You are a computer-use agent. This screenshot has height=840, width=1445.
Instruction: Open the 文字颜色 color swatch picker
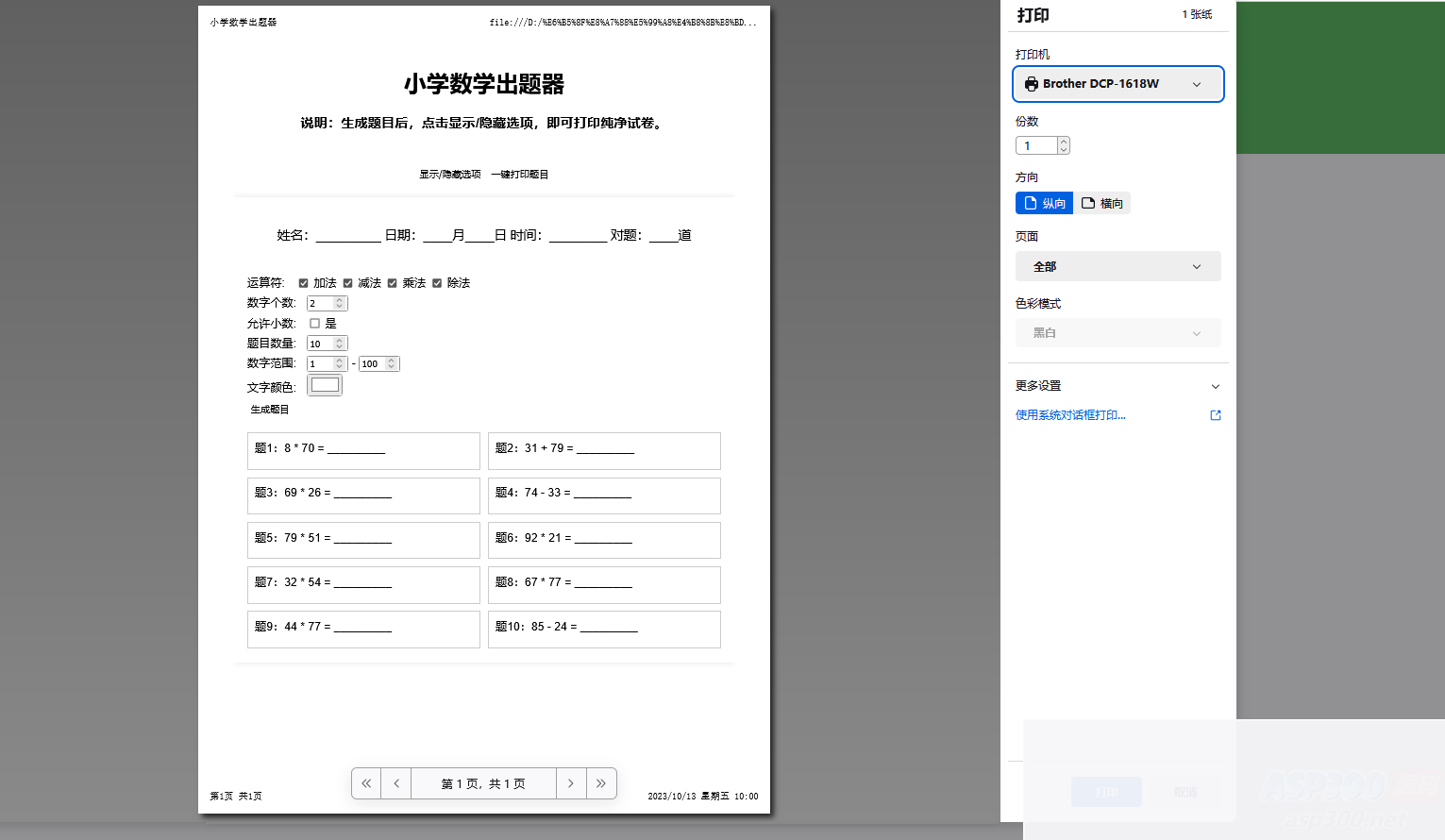tap(325, 384)
